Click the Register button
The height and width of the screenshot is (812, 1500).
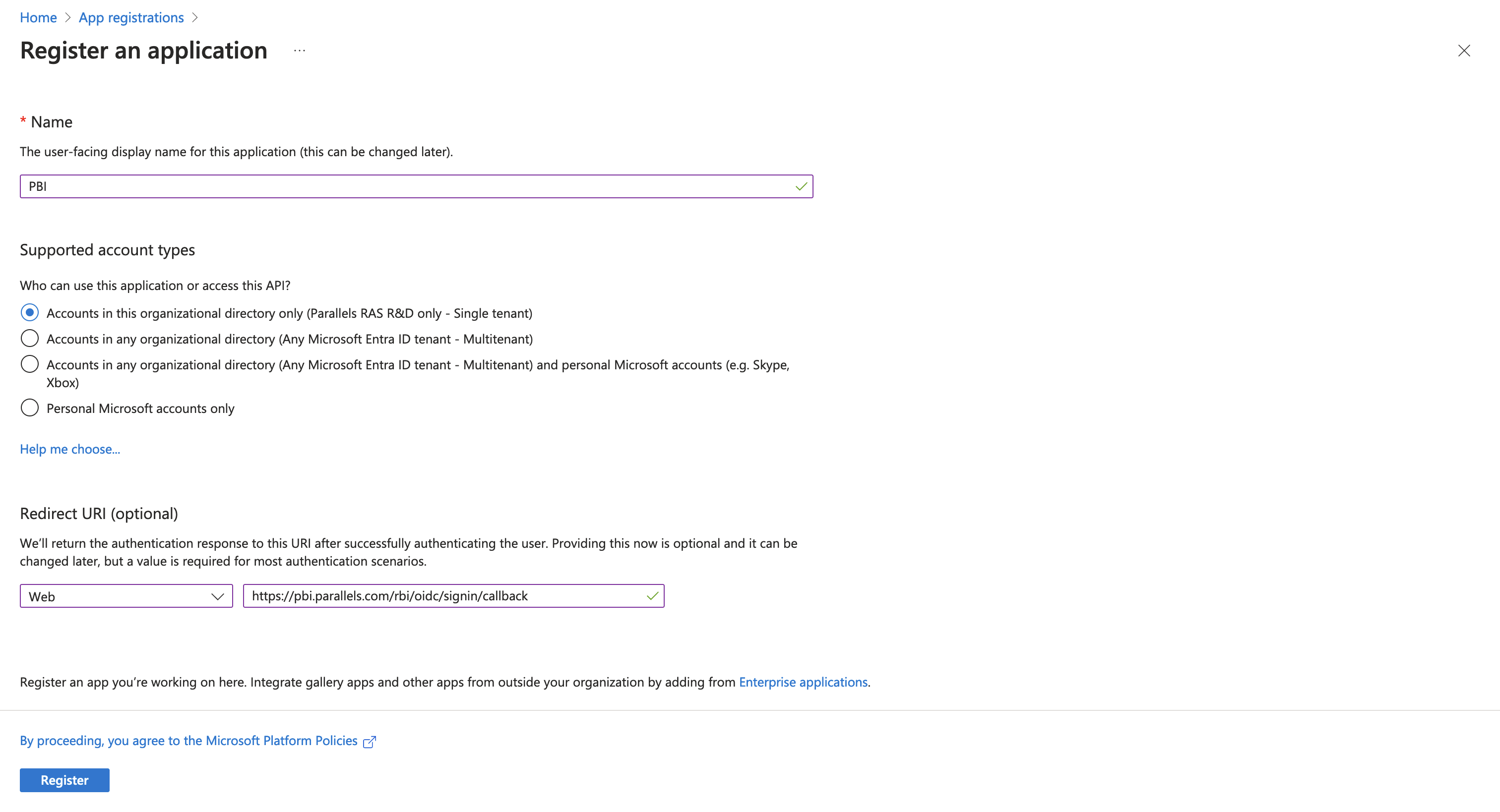(64, 781)
